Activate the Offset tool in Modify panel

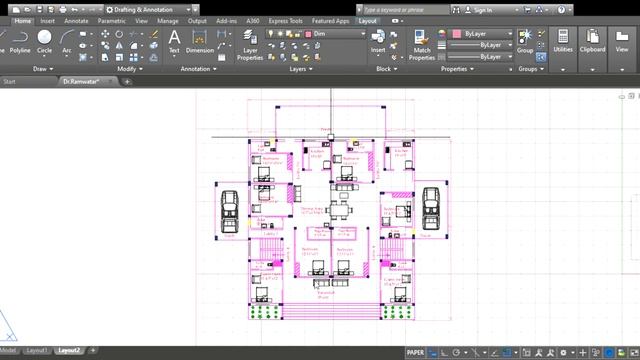[x=154, y=58]
